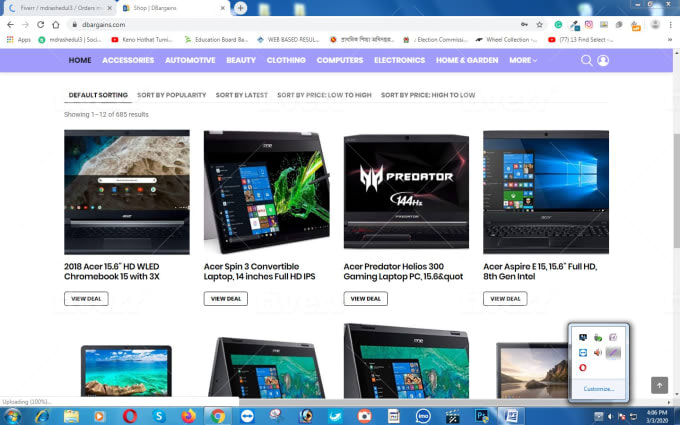
Task: Go to the BEAUTY category
Action: (x=241, y=60)
